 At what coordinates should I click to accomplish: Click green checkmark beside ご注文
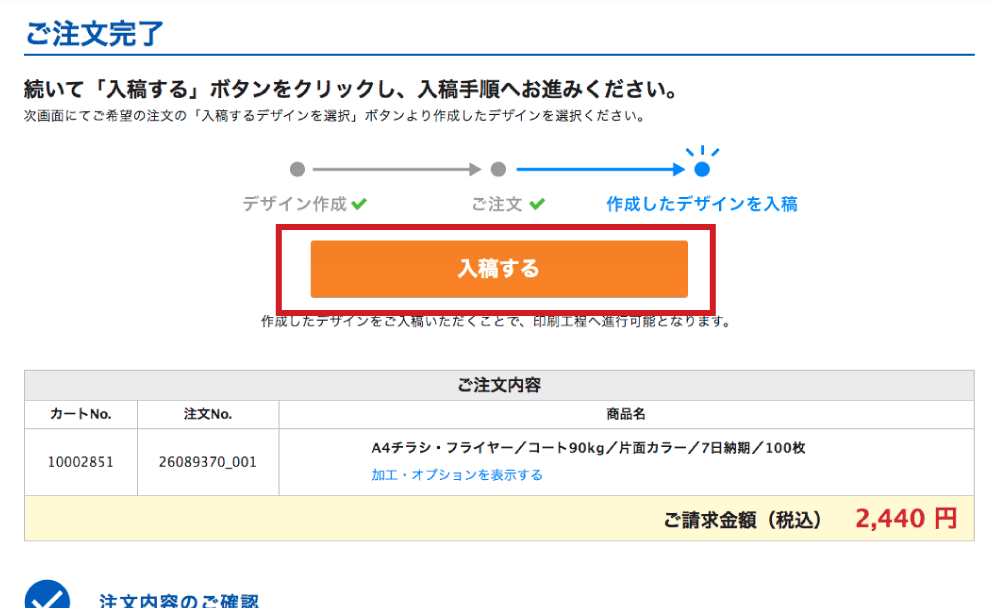pos(537,205)
